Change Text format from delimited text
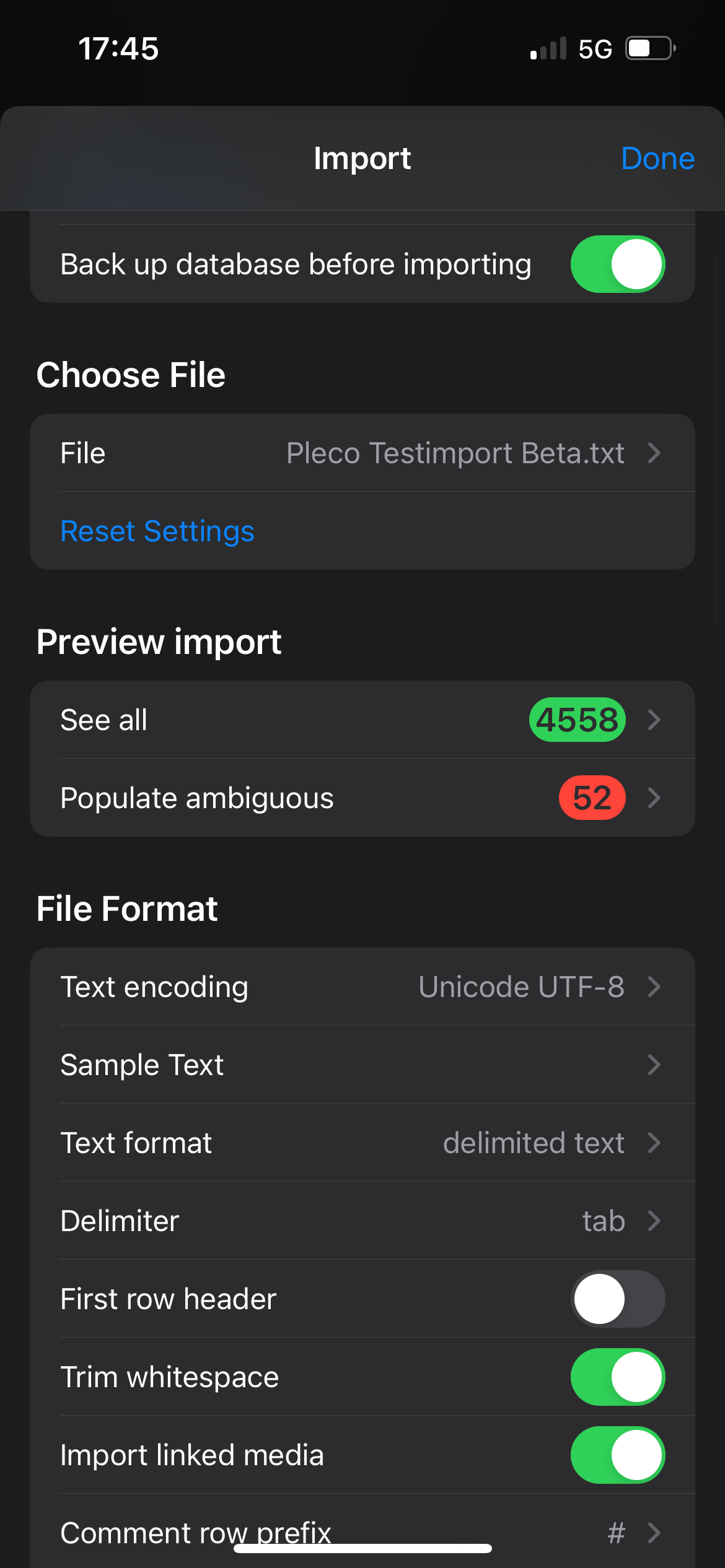This screenshot has width=725, height=1568. pyautogui.click(x=362, y=1143)
